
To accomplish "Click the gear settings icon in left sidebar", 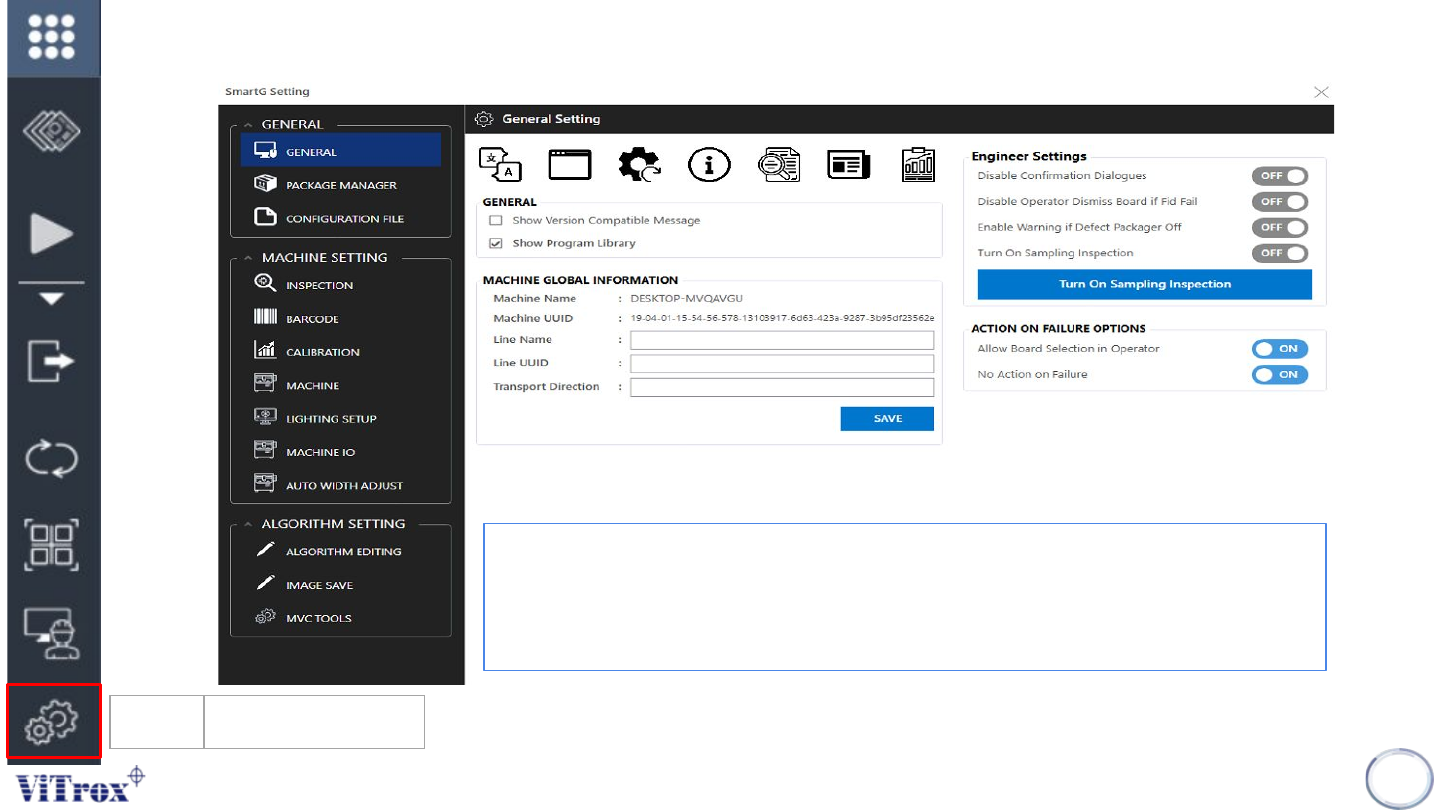I will click(54, 721).
